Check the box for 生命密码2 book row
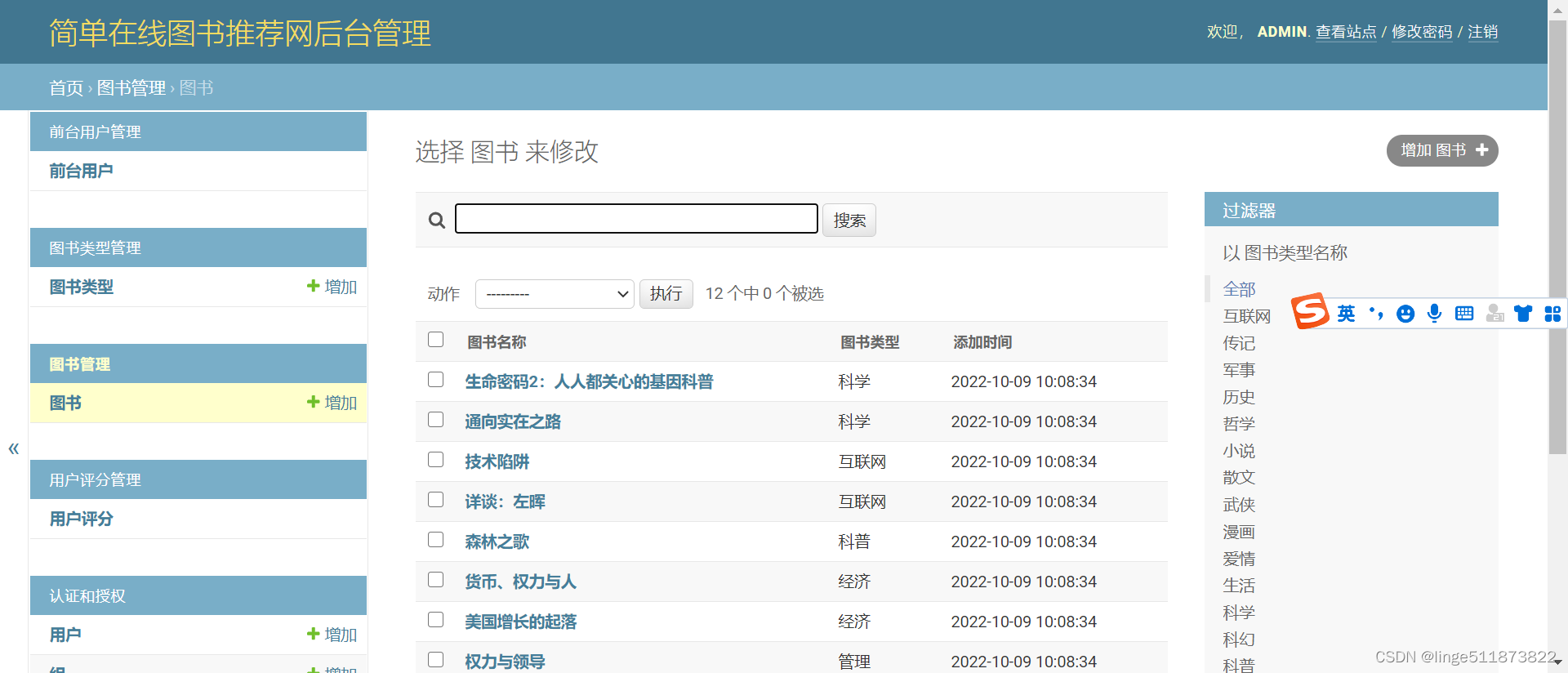The height and width of the screenshot is (673, 1568). click(436, 380)
